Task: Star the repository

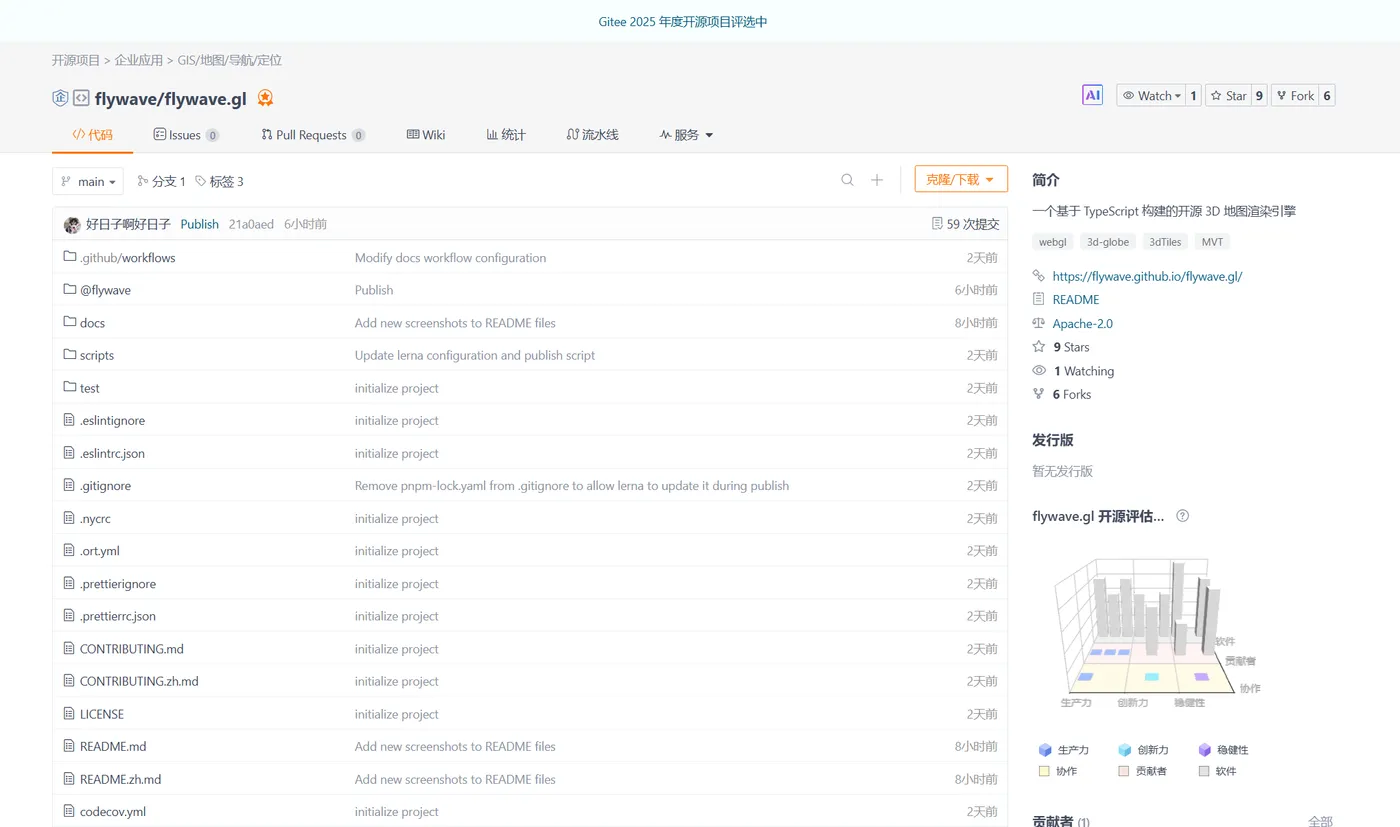Action: 1228,96
